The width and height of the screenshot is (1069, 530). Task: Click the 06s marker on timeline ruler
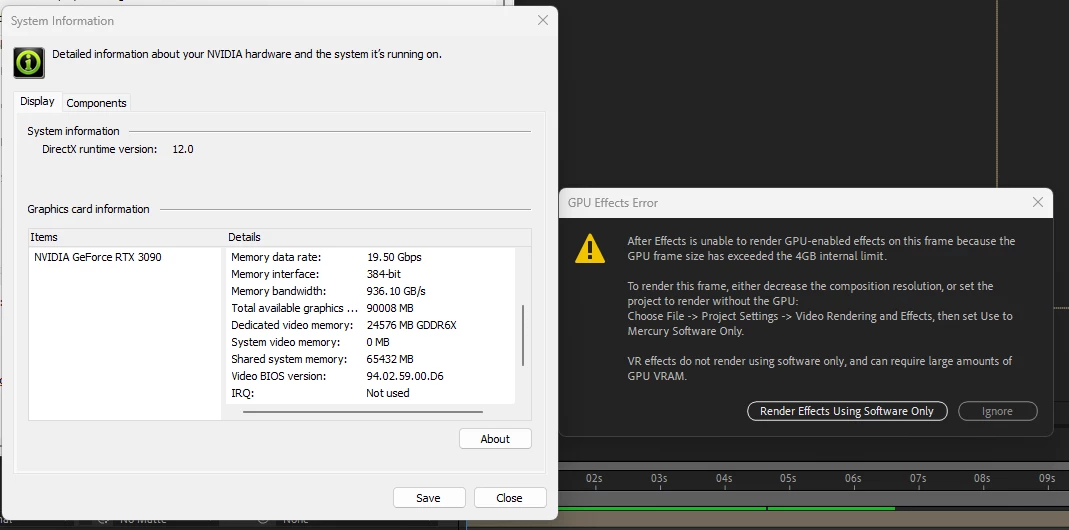tap(853, 479)
